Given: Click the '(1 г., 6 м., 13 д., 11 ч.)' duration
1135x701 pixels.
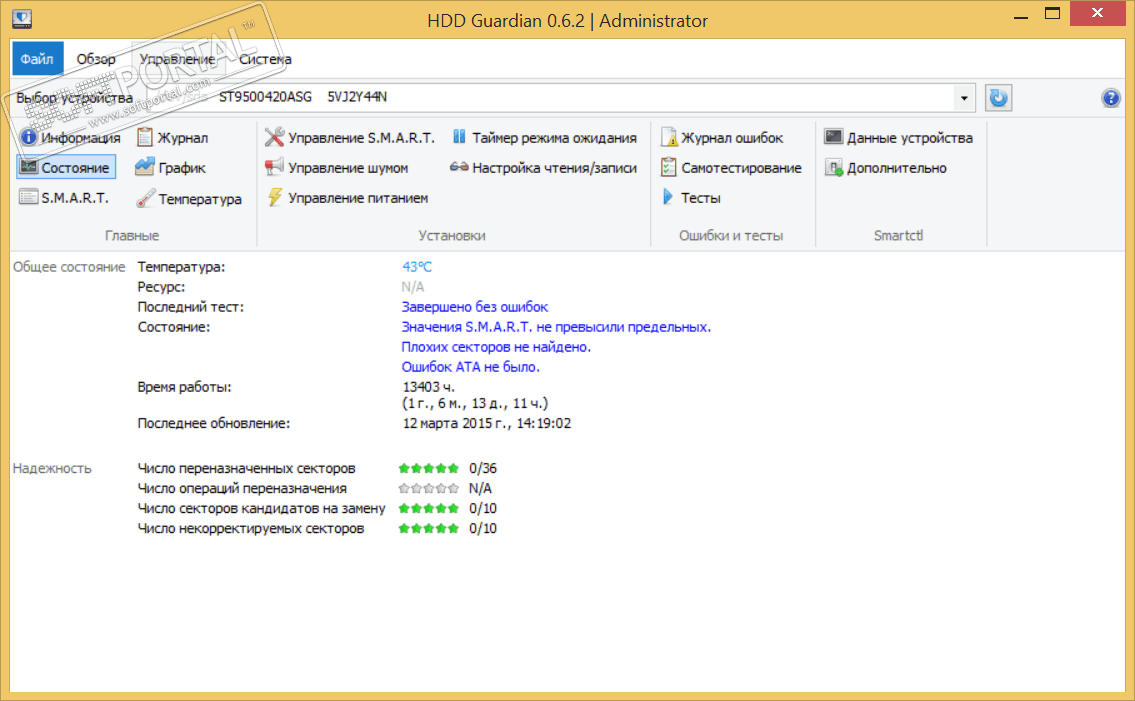Looking at the screenshot, I should pyautogui.click(x=475, y=403).
